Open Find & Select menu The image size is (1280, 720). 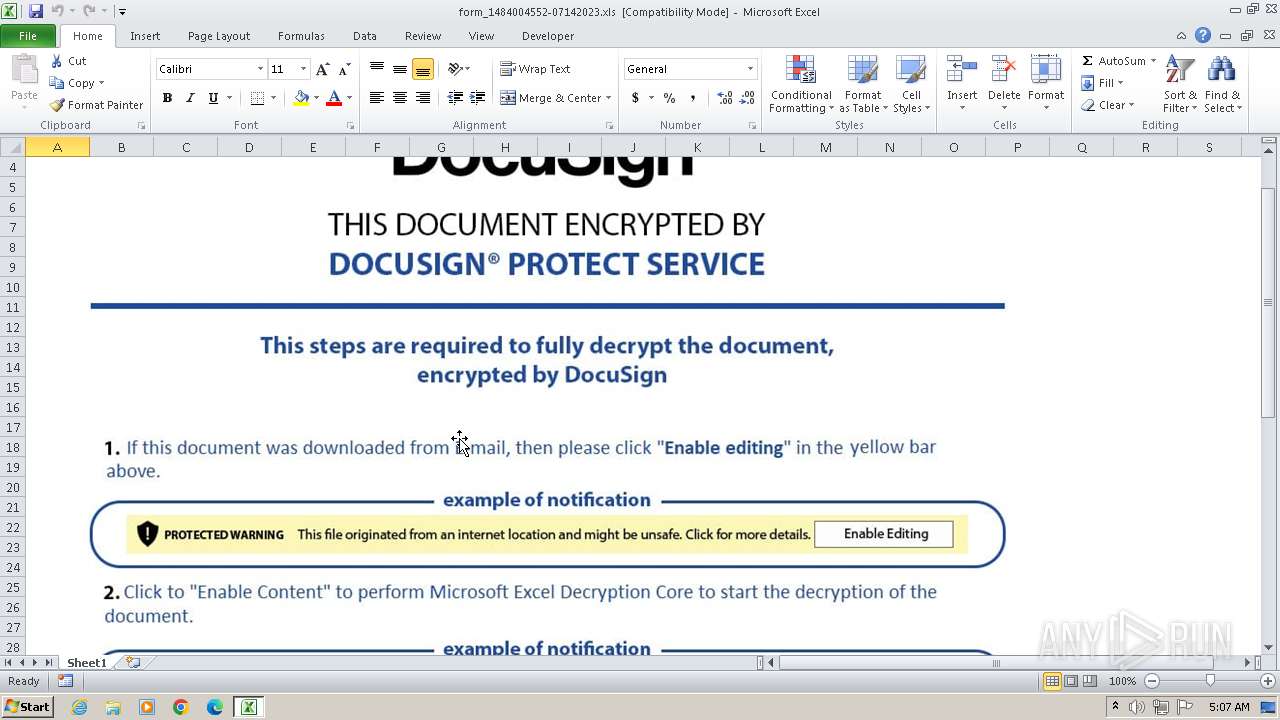1222,84
